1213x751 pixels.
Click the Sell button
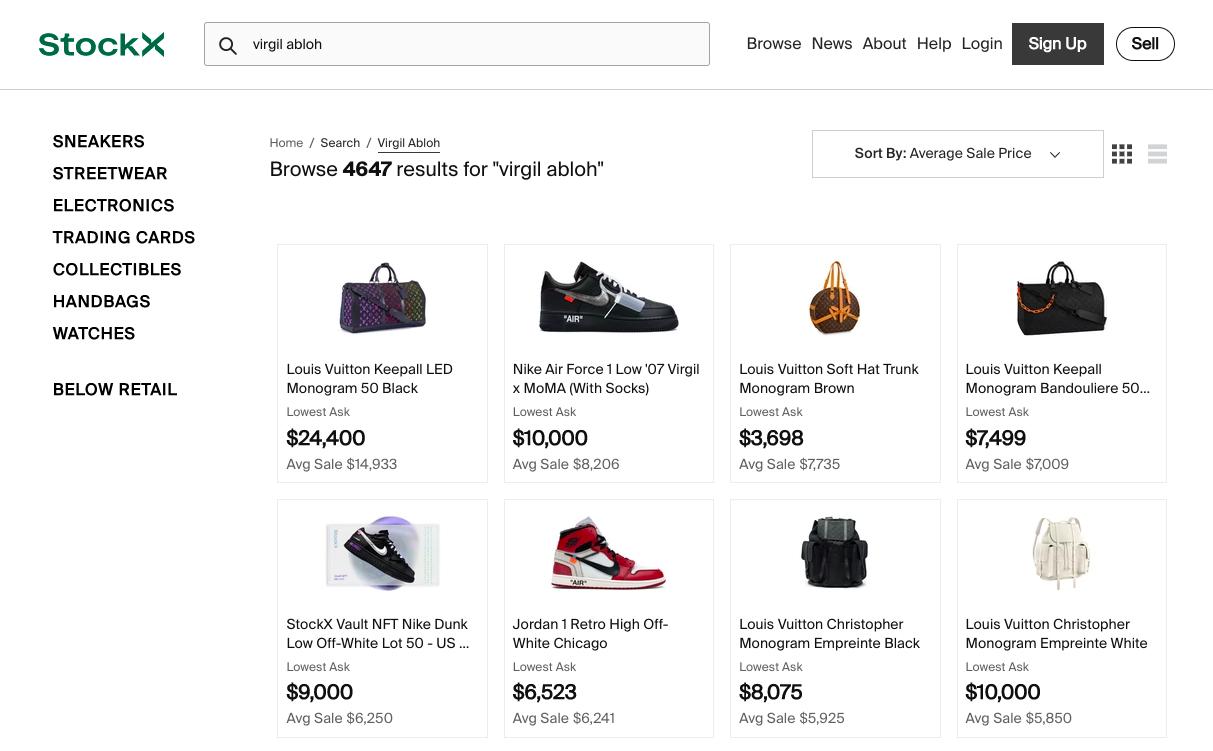tap(1144, 44)
